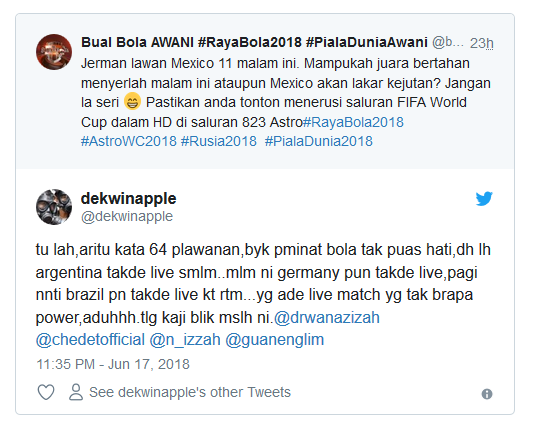Open the 23h timestamp on quoted tweet
Image resolution: width=540 pixels, height=432 pixels.
point(482,43)
